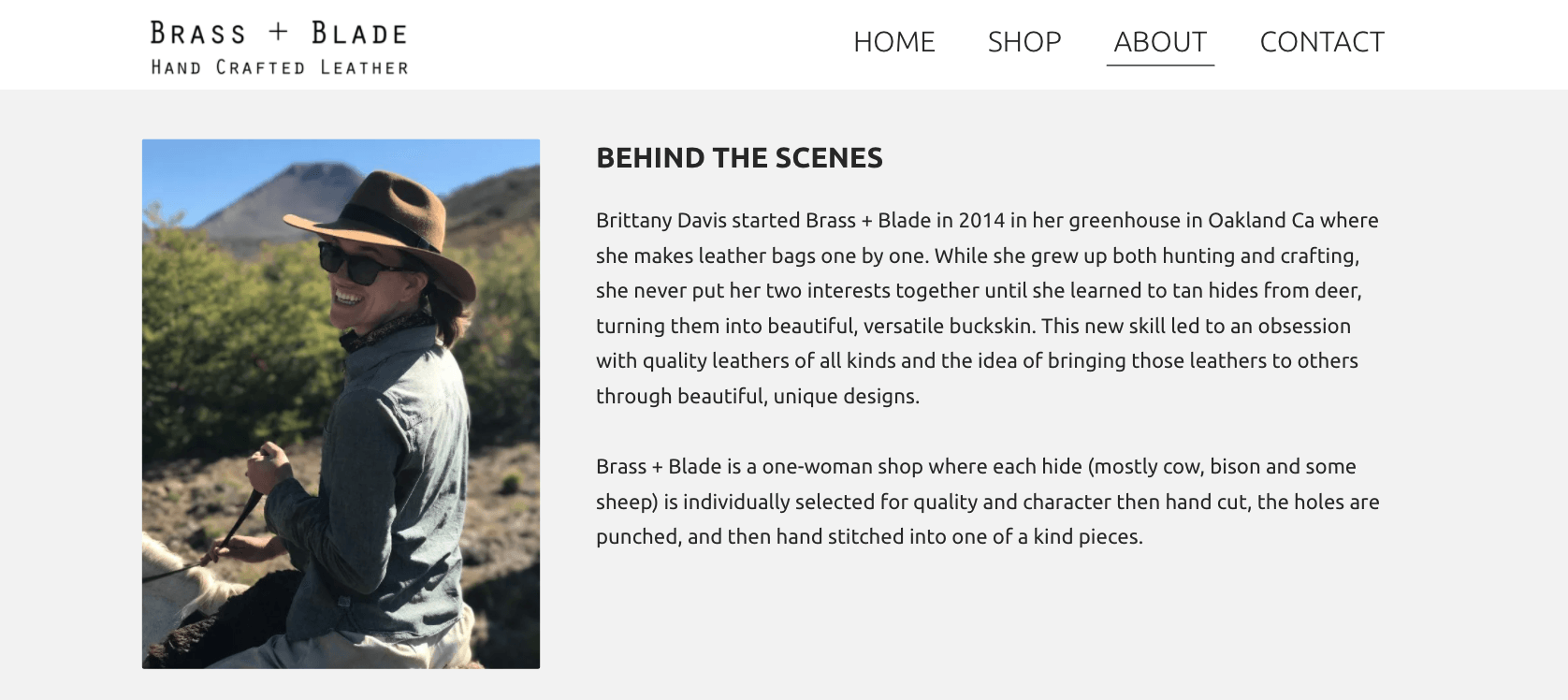The image size is (1568, 700).
Task: Open the CONTACT page
Action: pos(1321,42)
